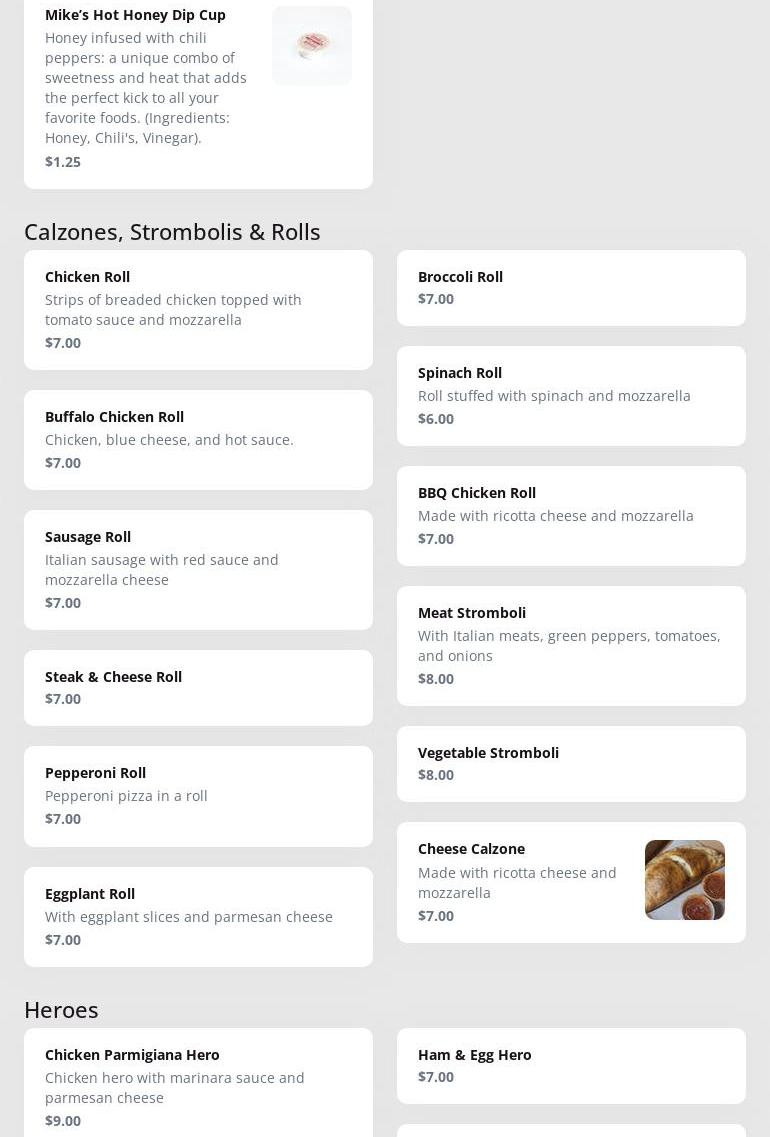This screenshot has width=770, height=1137.
Task: Pick the Vegetable Stromboli item
Action: [x=571, y=763]
